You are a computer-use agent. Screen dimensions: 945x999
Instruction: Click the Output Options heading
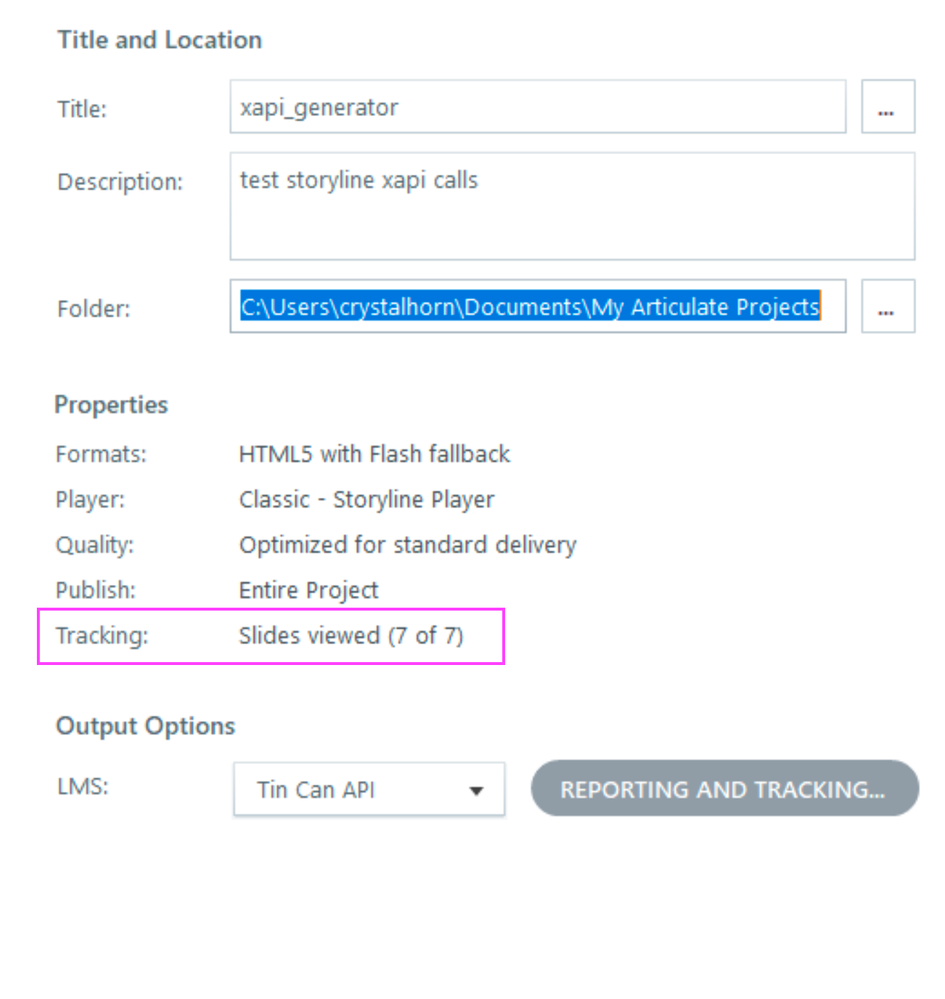coord(145,726)
